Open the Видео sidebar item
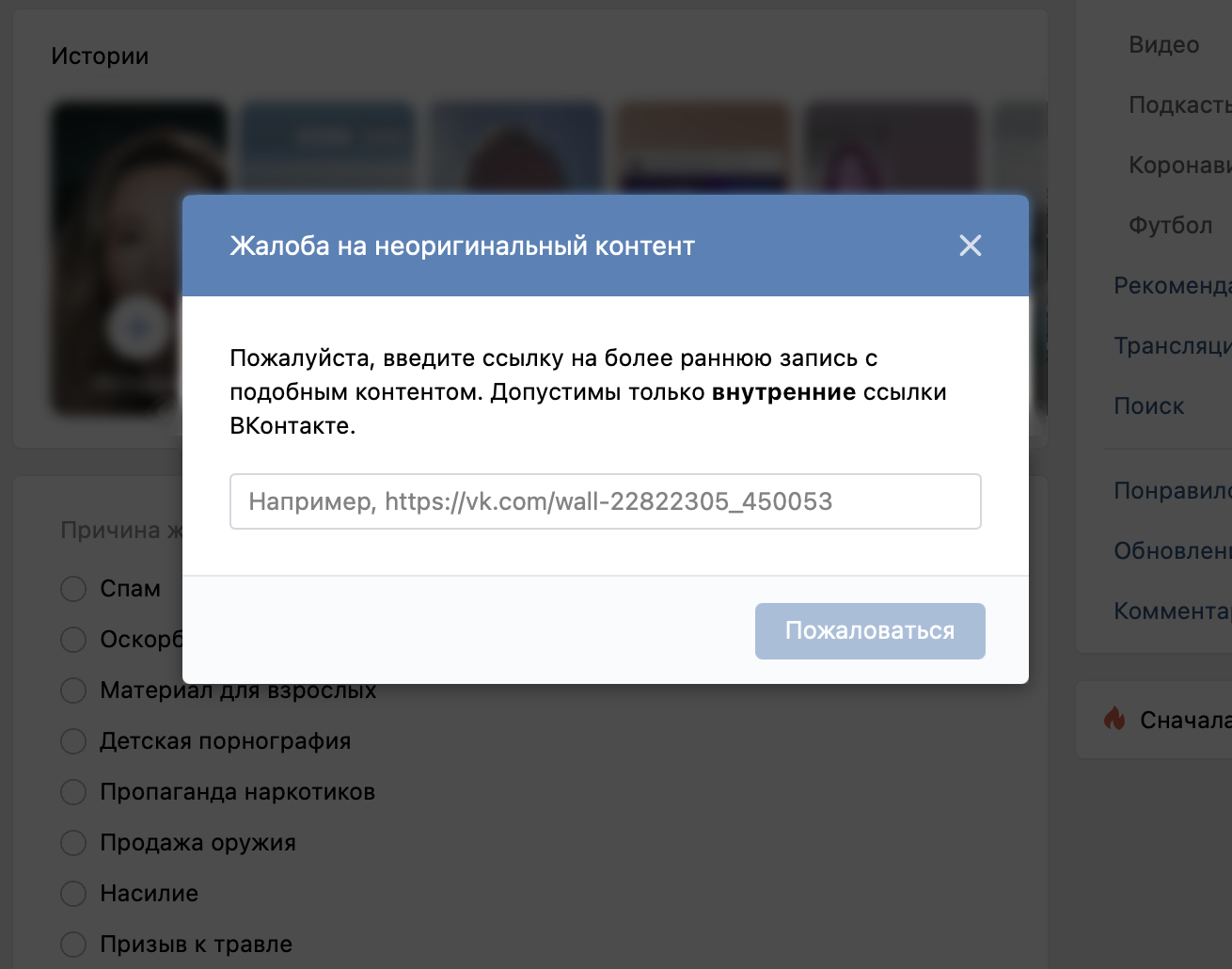 [1163, 45]
